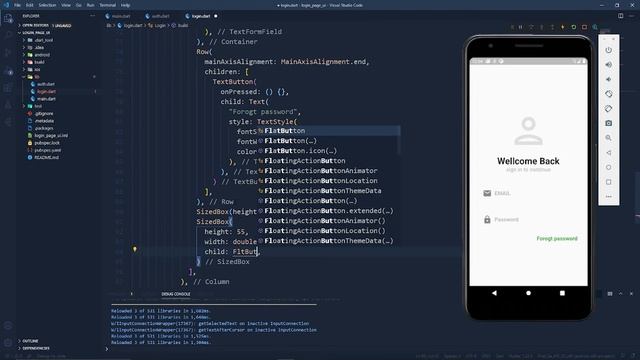This screenshot has height=360, width=640.
Task: Rotate the emulator right
Action: (x=609, y=109)
